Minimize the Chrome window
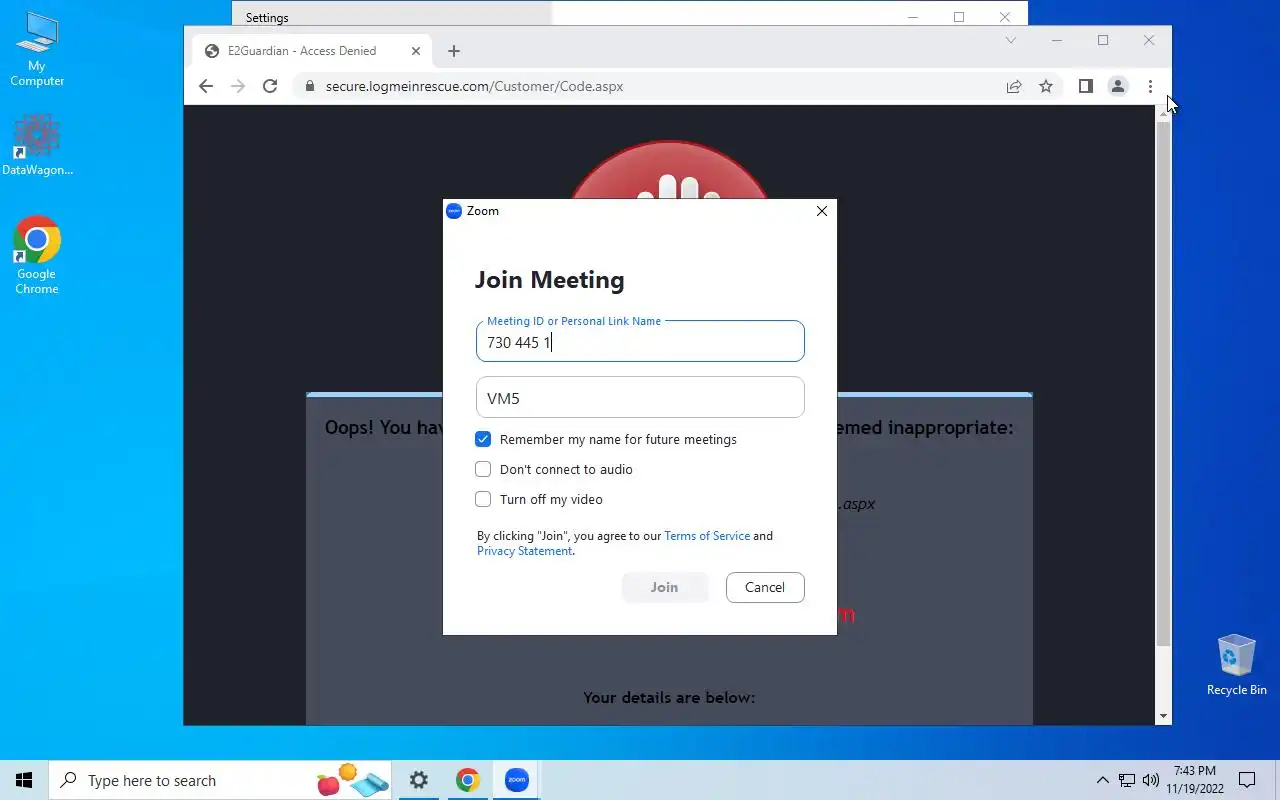 tap(1057, 41)
